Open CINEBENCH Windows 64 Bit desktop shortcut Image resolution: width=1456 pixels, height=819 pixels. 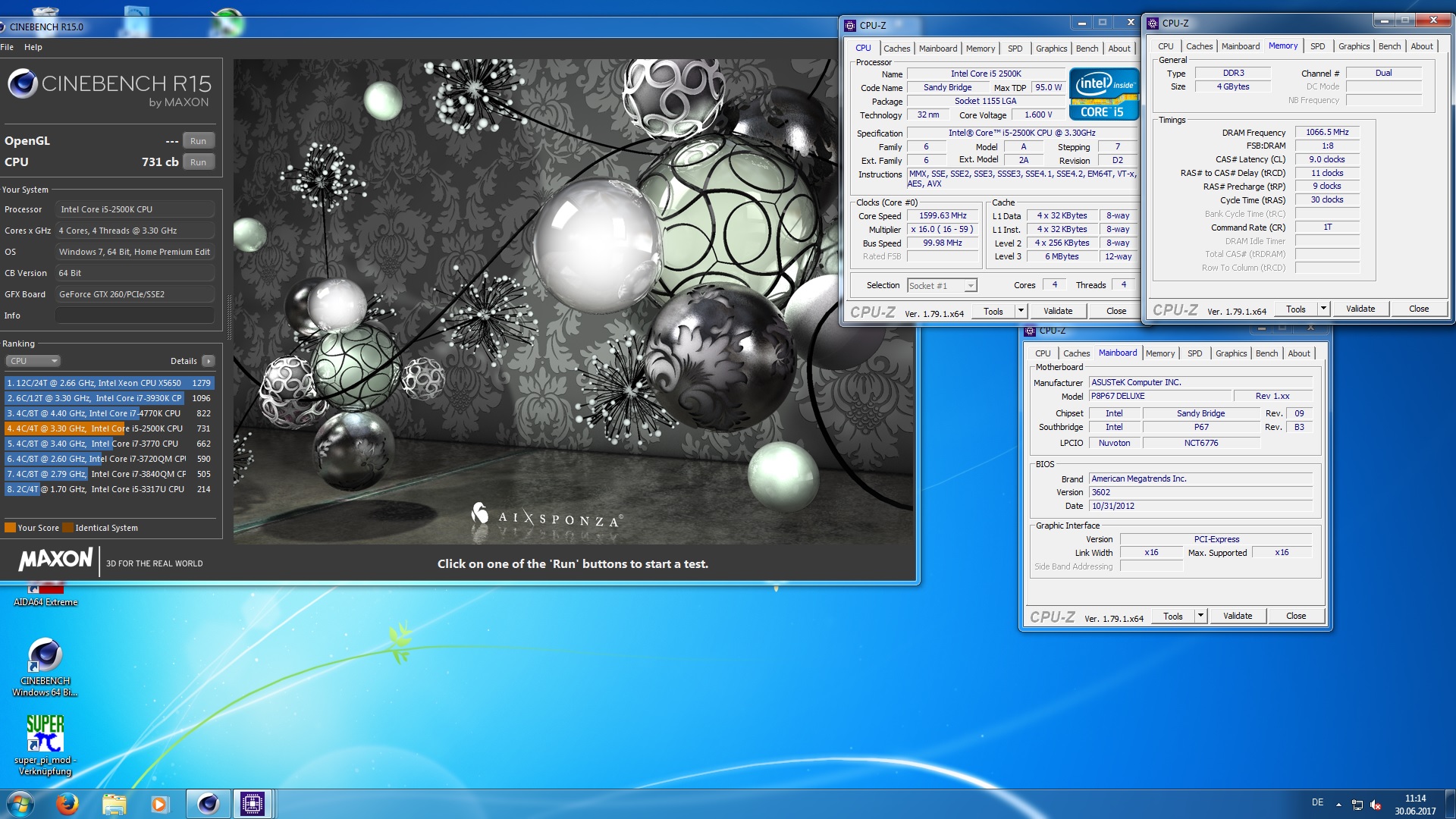click(x=45, y=667)
